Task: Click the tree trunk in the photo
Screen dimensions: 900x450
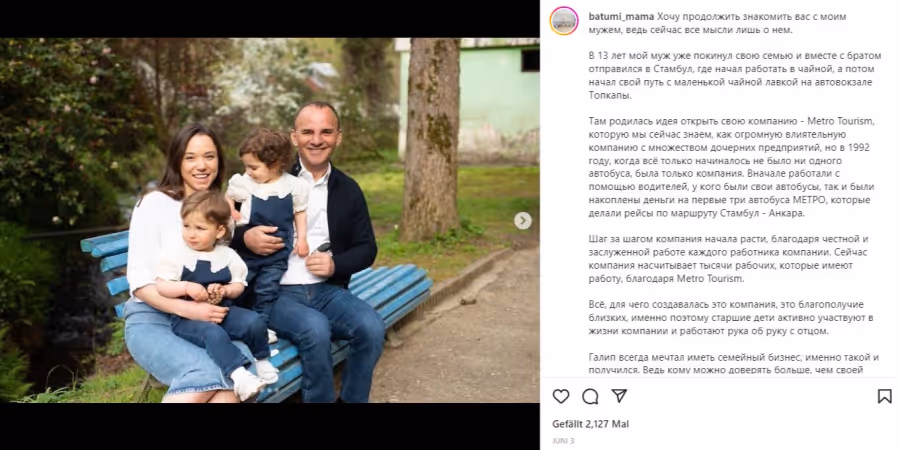Action: point(430,138)
